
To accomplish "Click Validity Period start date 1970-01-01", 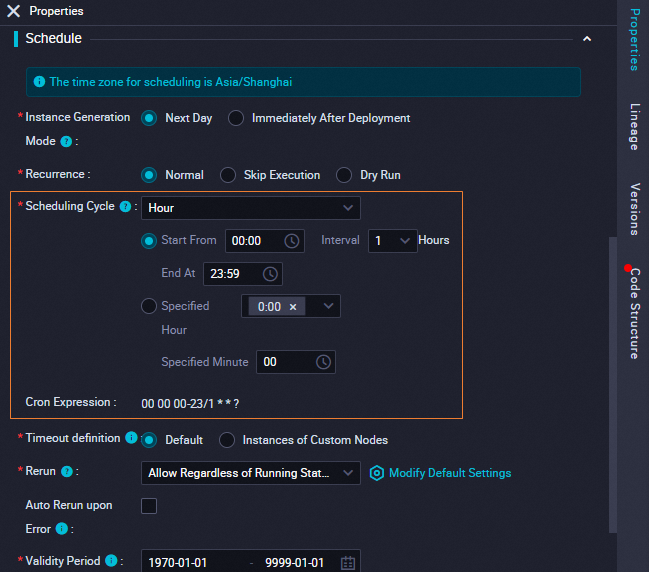I will coord(178,563).
